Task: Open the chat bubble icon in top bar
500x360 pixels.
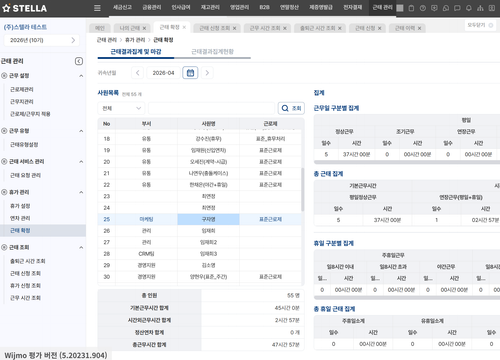Action: coord(457,8)
